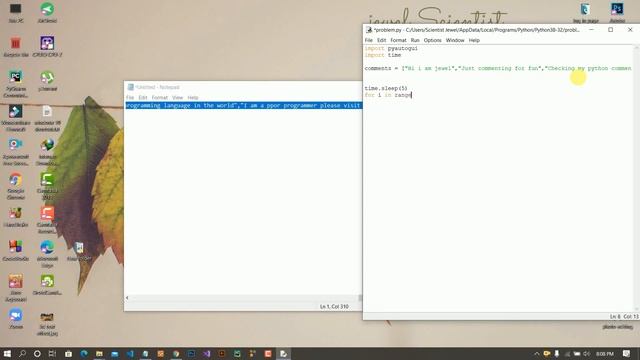Click the 'import pyautogui' line in IDLE
Image resolution: width=640 pixels, height=360 pixels.
[391, 48]
